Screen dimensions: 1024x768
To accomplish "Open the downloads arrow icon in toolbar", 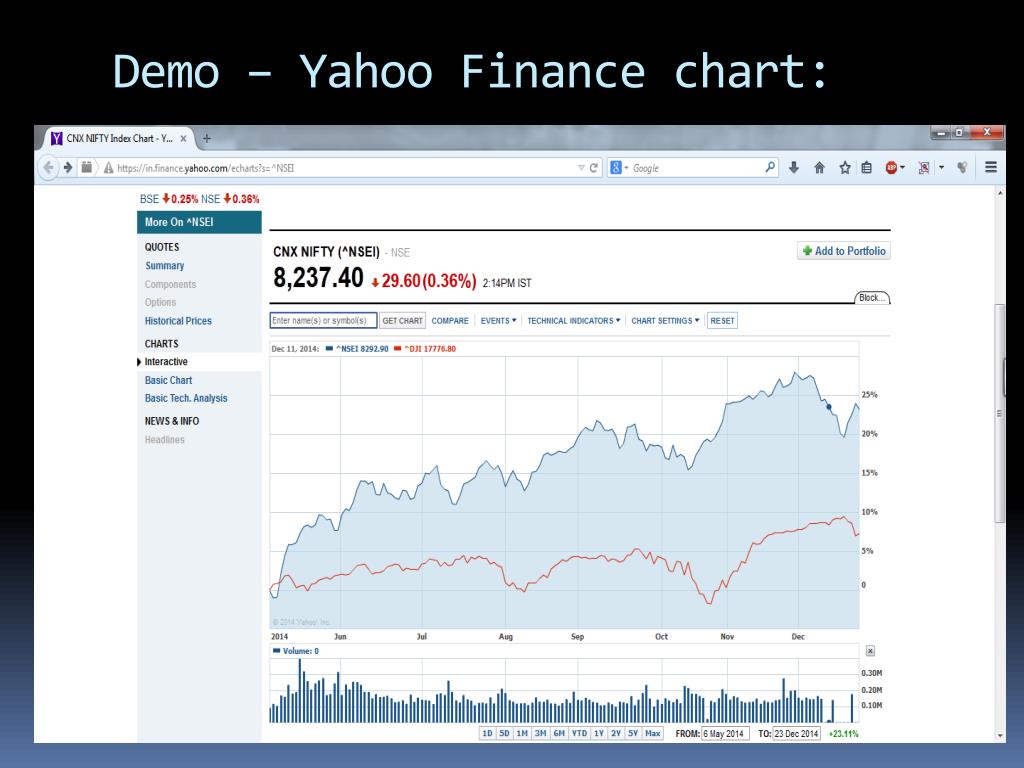I will pyautogui.click(x=793, y=168).
